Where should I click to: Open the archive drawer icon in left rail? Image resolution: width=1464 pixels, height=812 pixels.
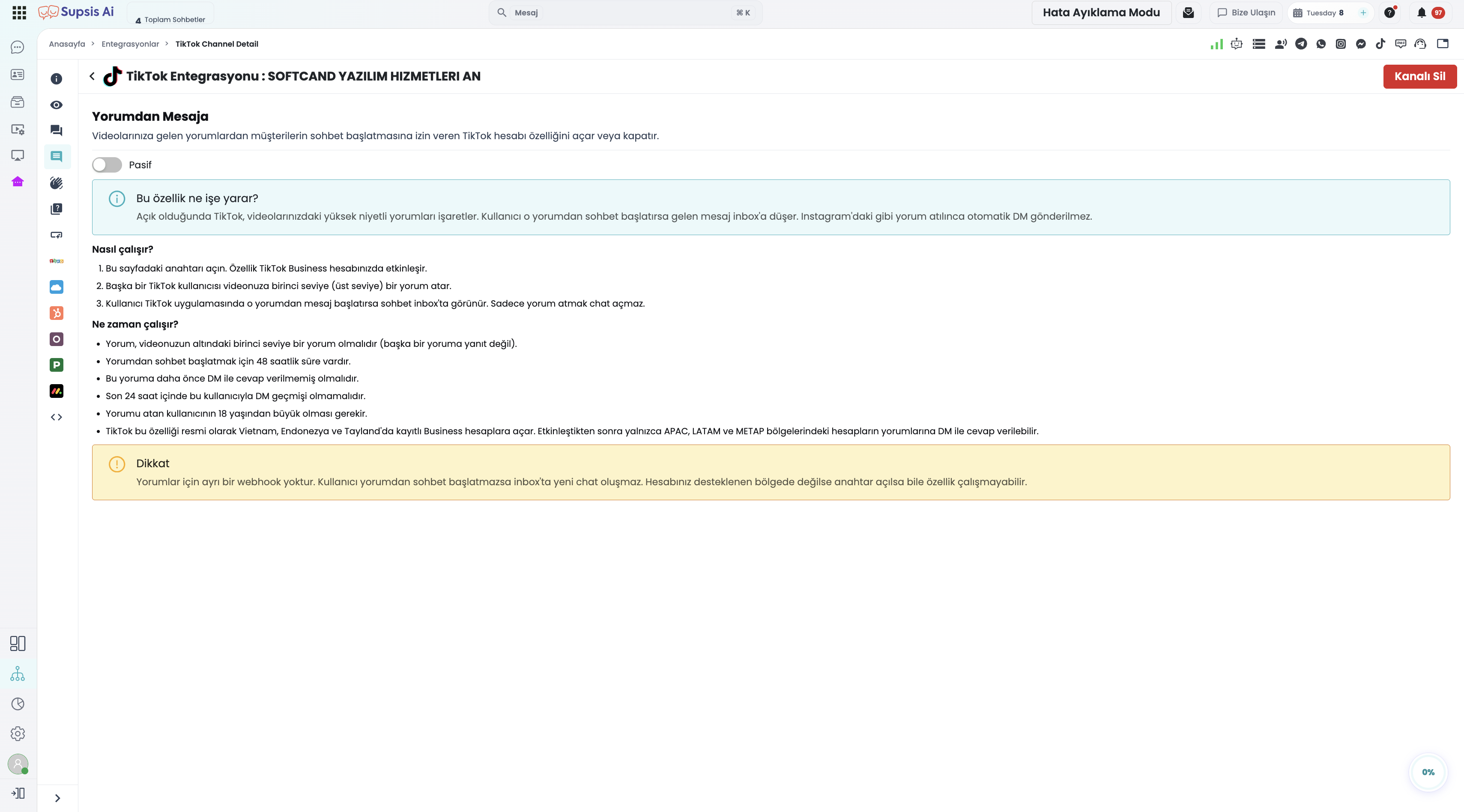point(18,101)
